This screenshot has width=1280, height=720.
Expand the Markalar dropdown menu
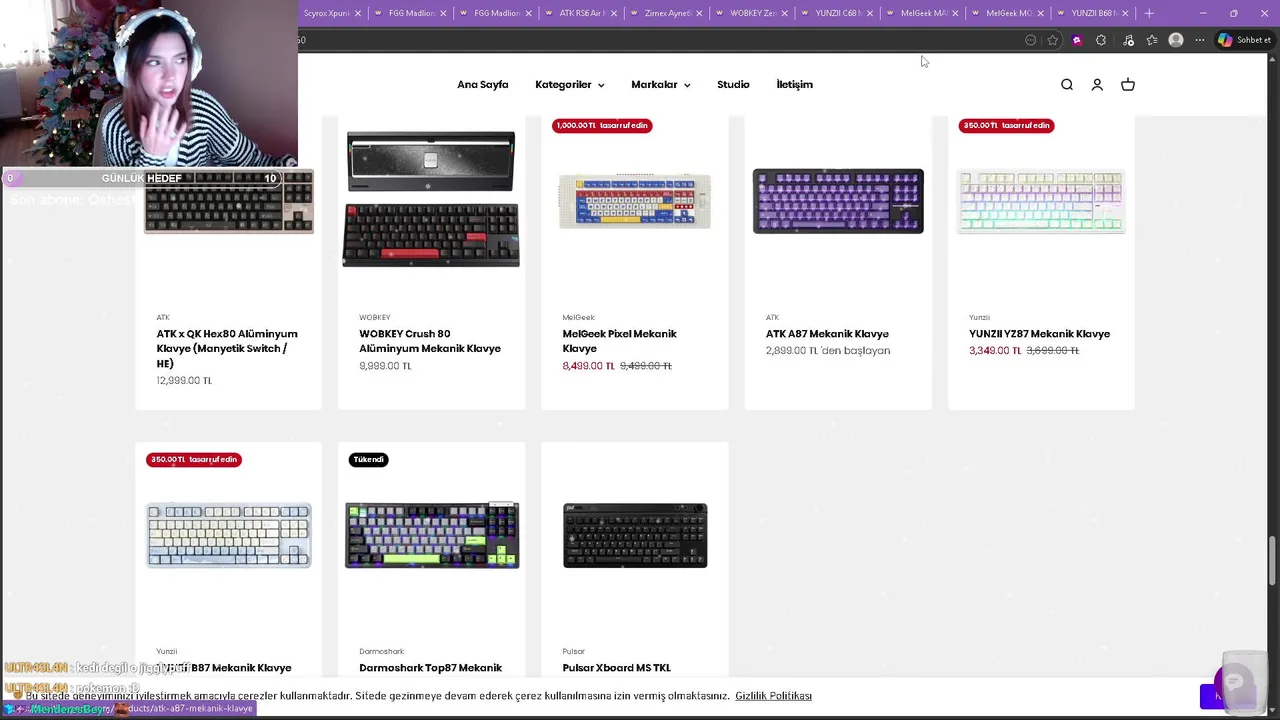pos(660,85)
